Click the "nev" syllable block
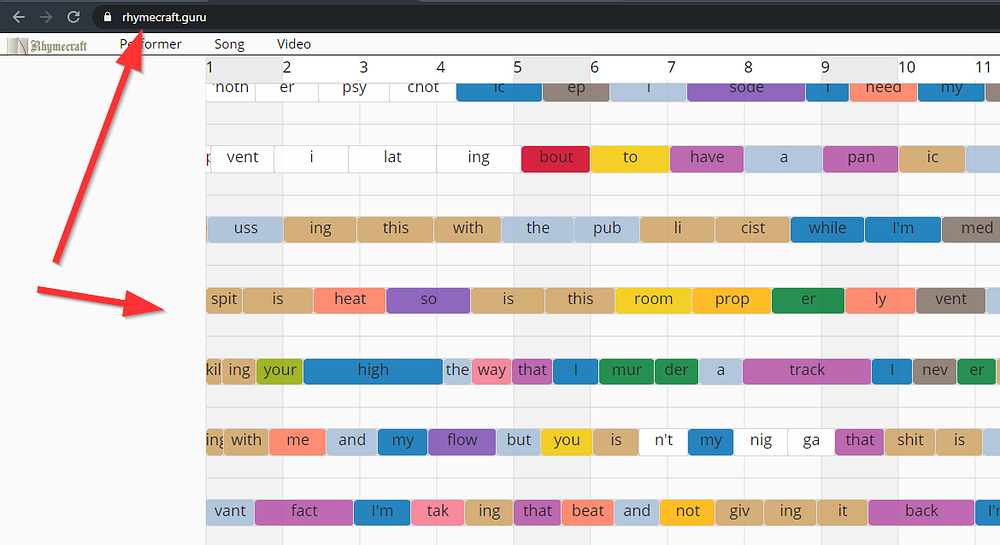1000x545 pixels. [x=934, y=371]
